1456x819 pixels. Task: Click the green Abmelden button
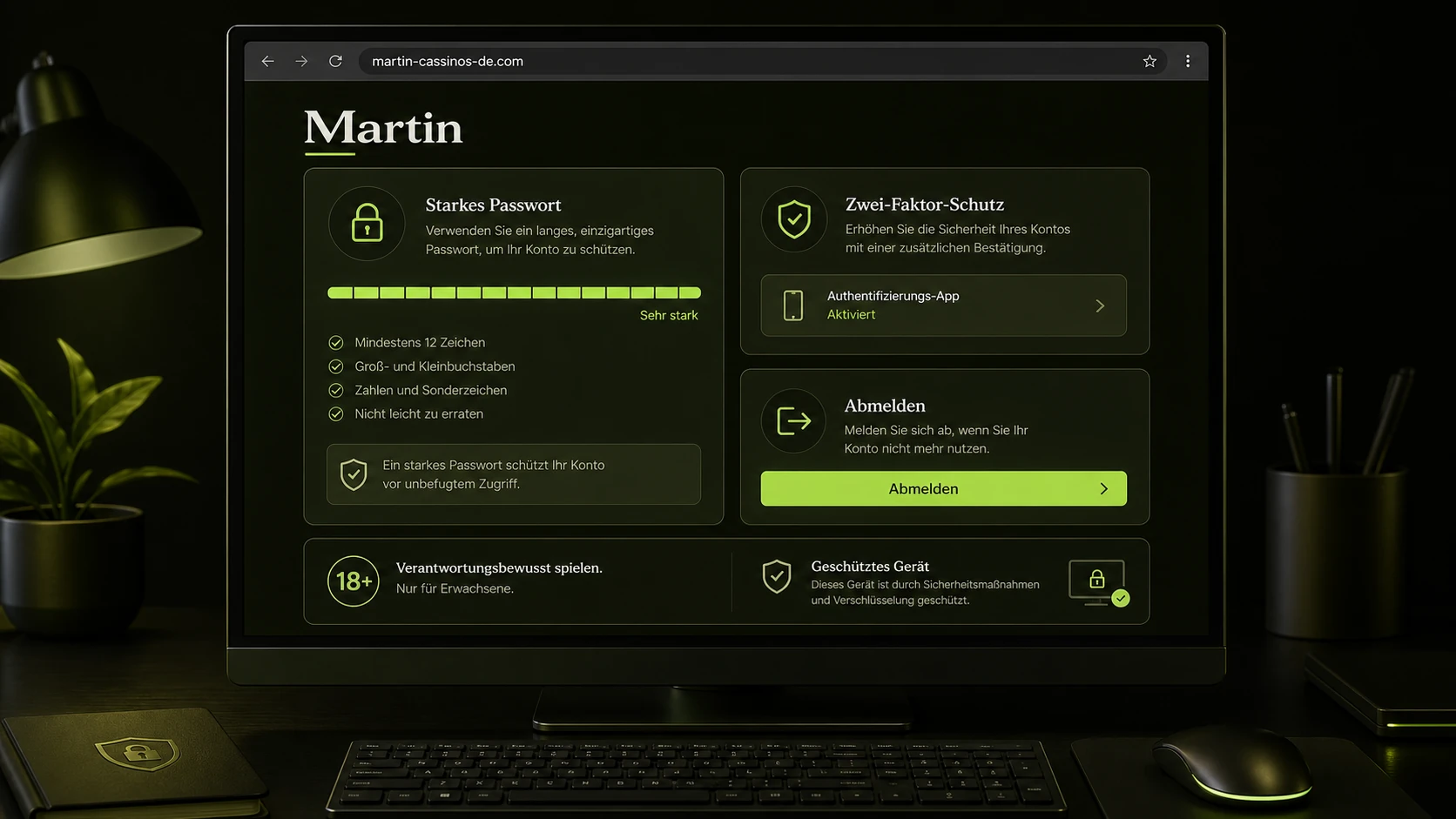tap(943, 488)
